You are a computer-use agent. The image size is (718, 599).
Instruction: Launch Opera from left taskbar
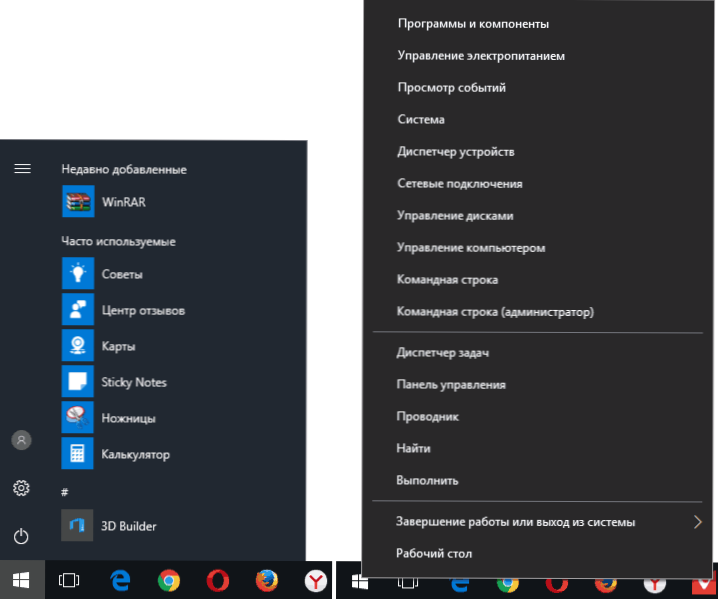coord(218,581)
